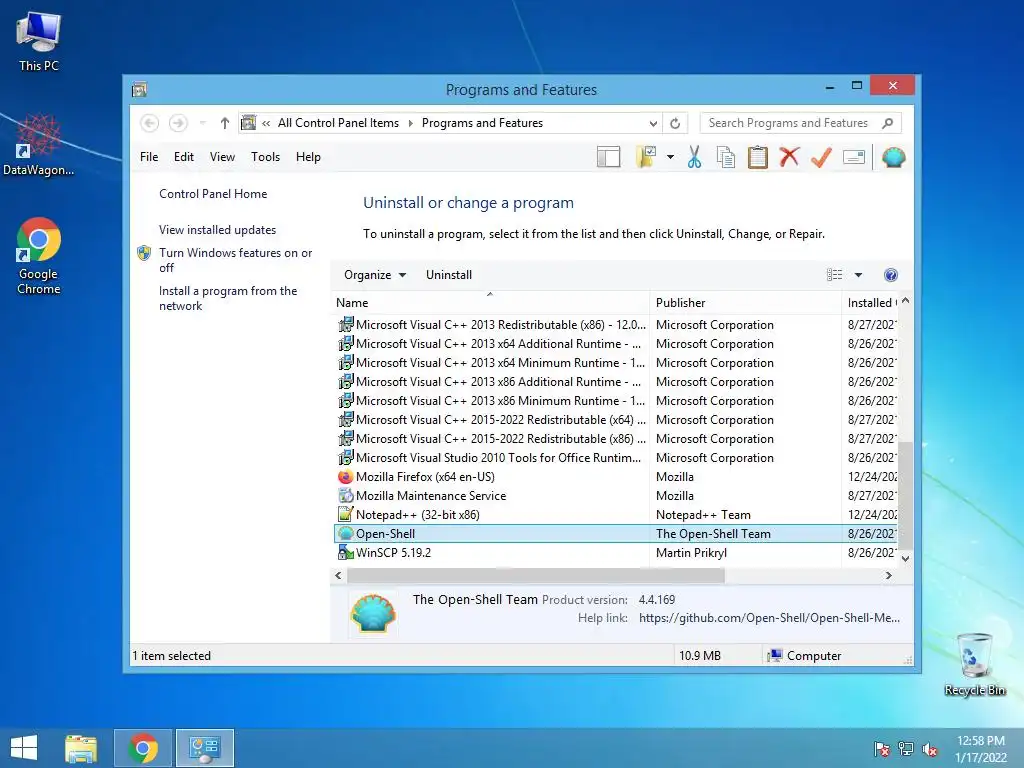Go to Control Panel Home
Image resolution: width=1024 pixels, height=768 pixels.
[x=213, y=194]
